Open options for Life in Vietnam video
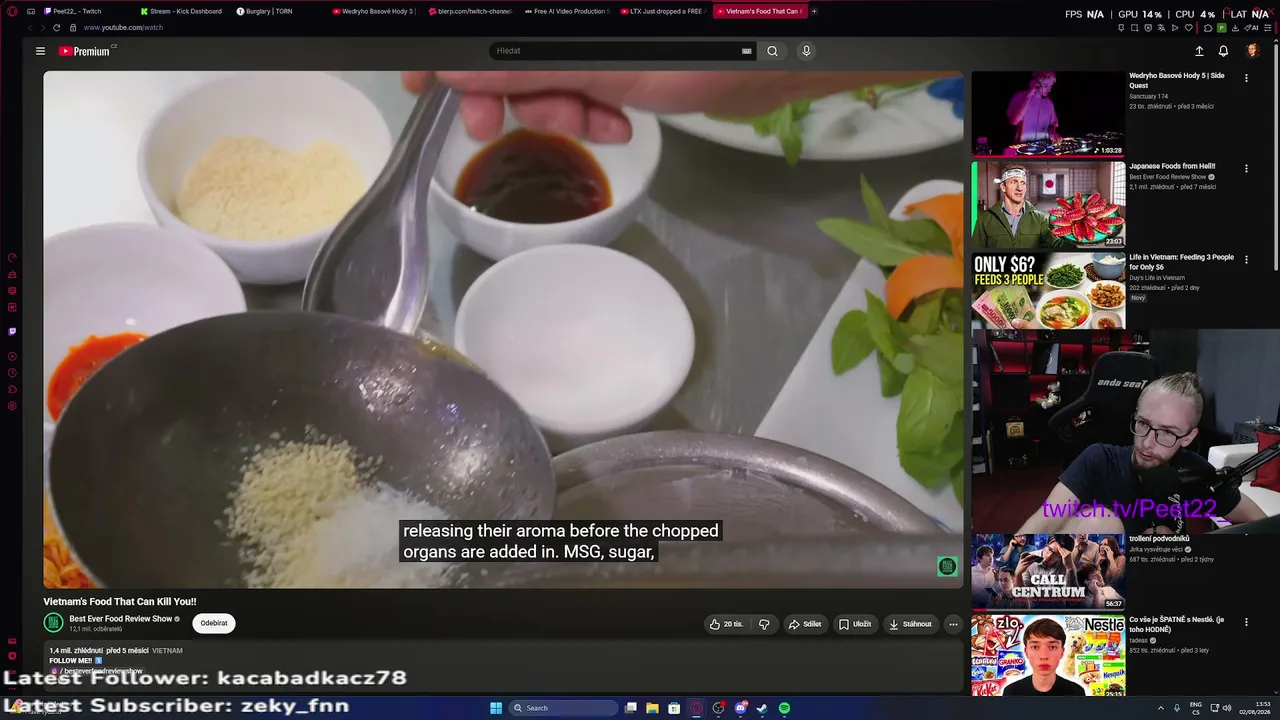Viewport: 1280px width, 720px height. 1246,259
